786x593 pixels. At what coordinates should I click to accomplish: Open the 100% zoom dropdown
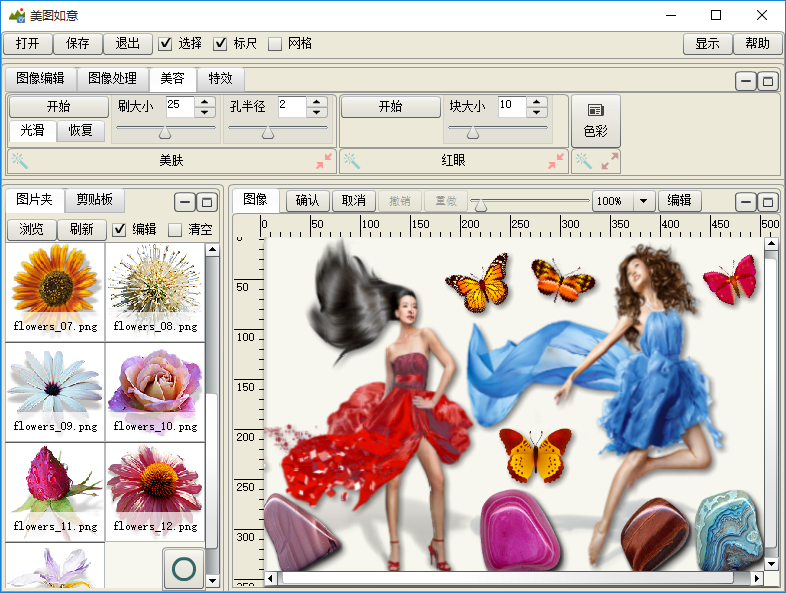coord(644,201)
